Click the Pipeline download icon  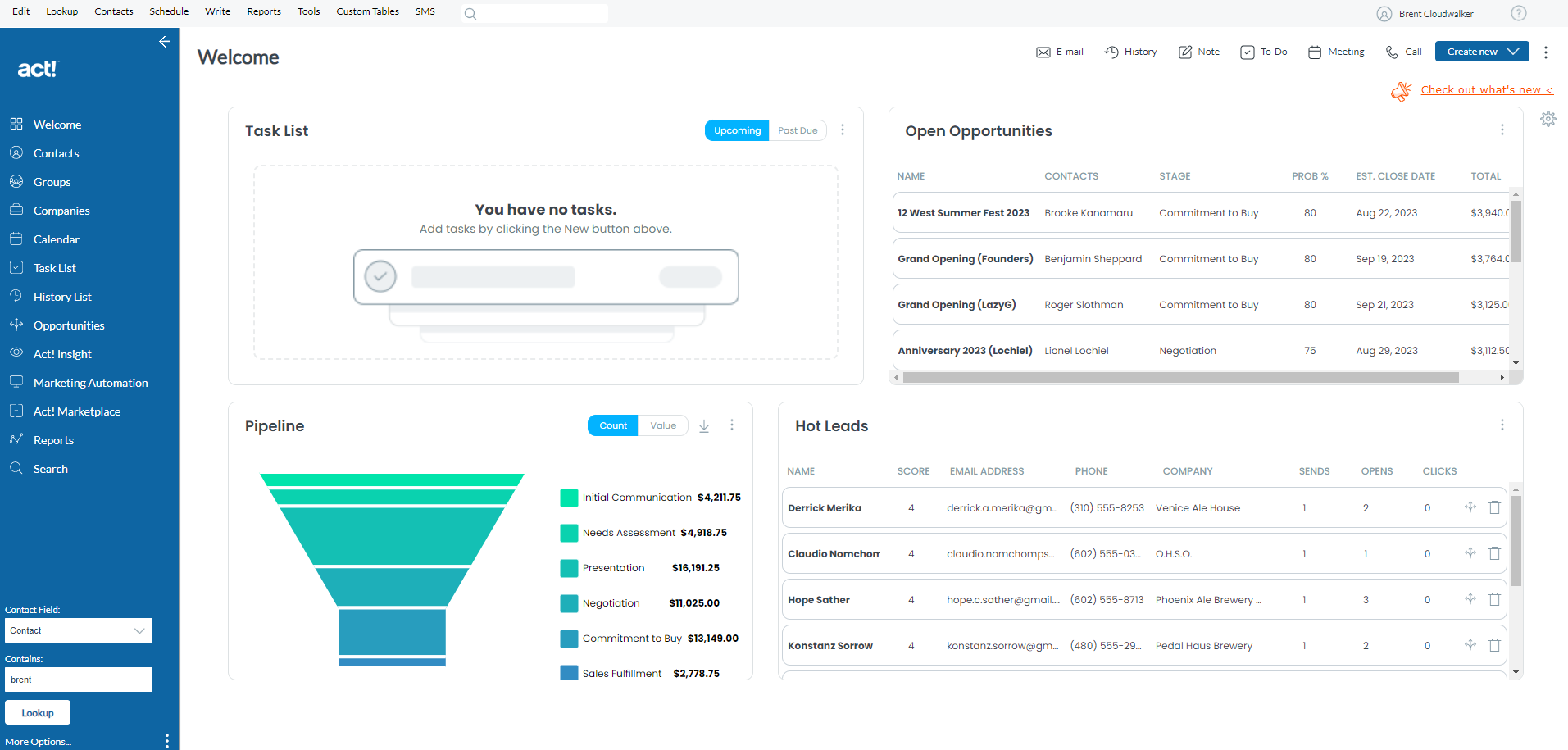click(704, 426)
